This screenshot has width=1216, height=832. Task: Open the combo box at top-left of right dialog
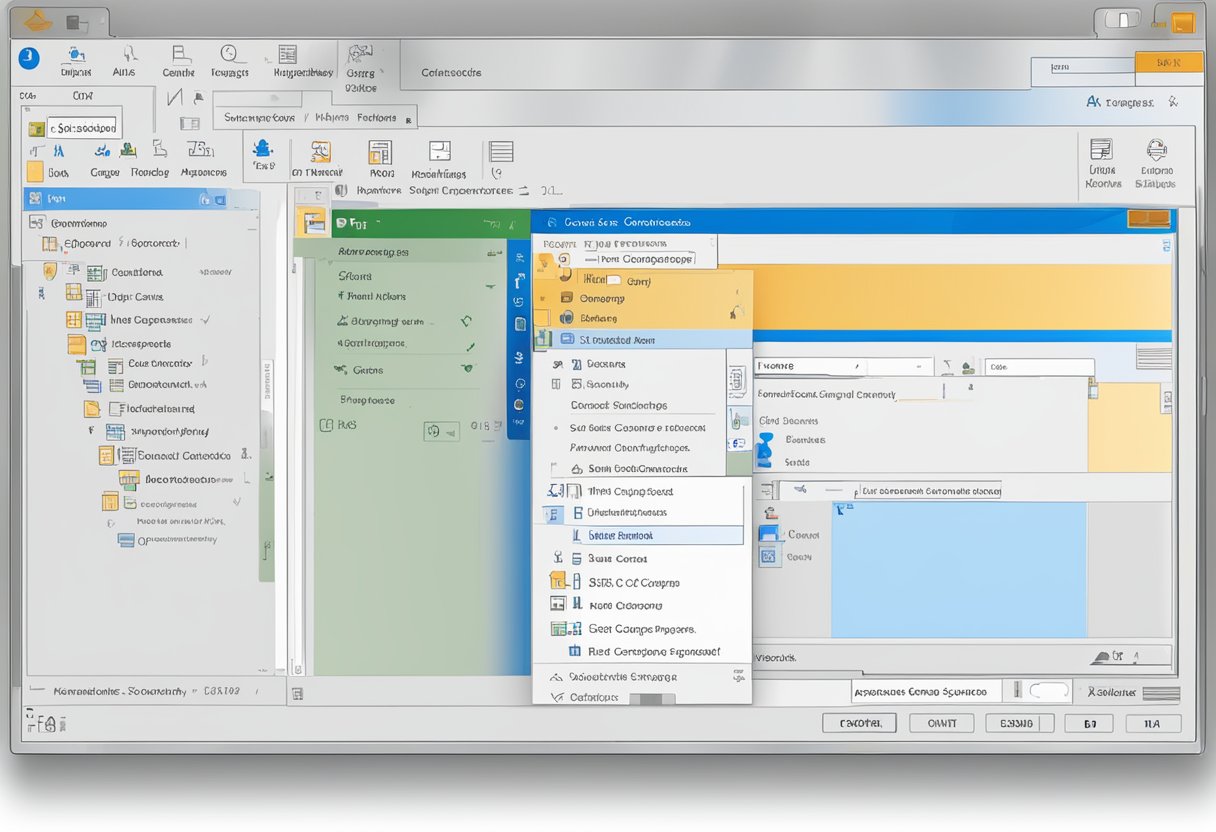(x=809, y=367)
